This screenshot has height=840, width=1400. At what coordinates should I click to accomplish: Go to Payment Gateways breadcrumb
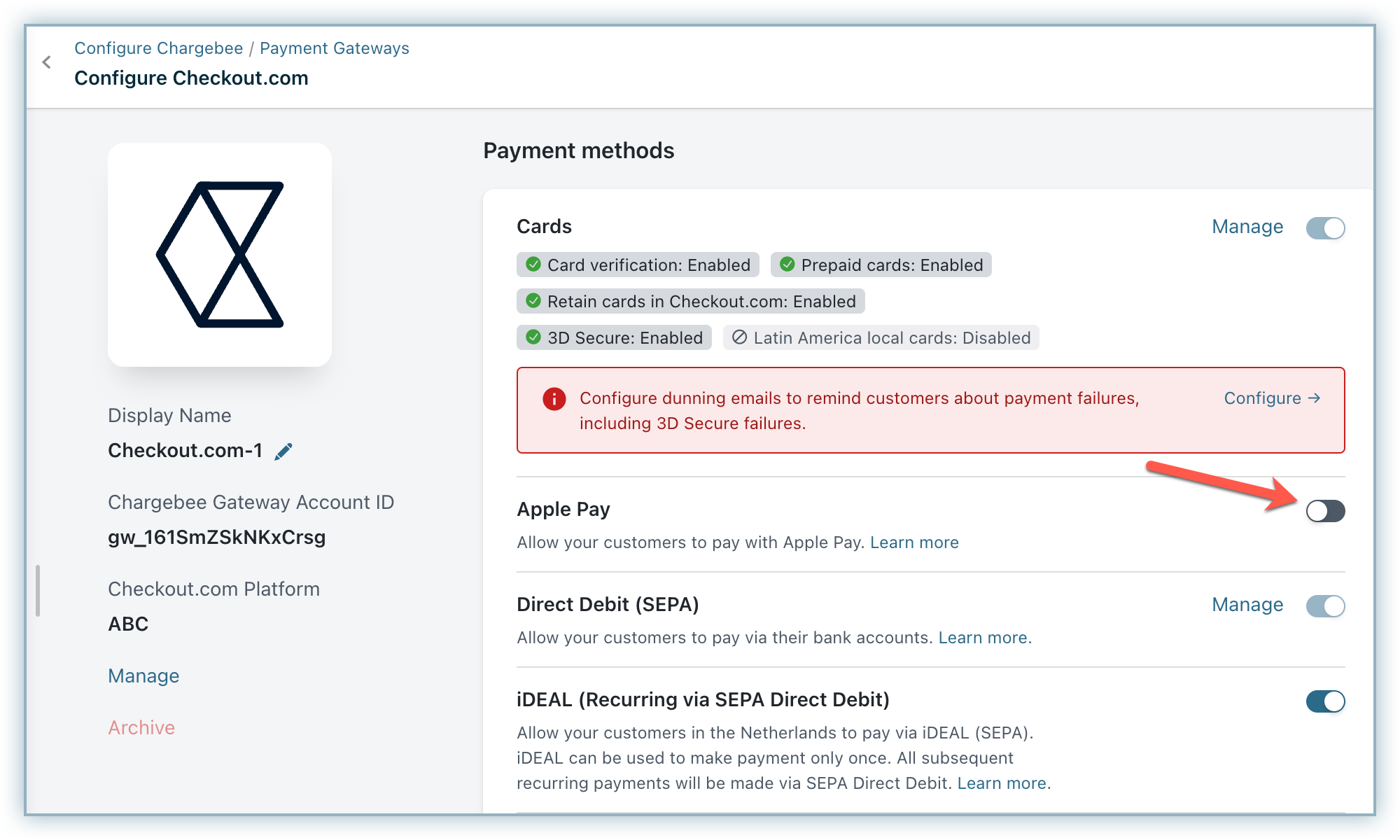tap(334, 48)
